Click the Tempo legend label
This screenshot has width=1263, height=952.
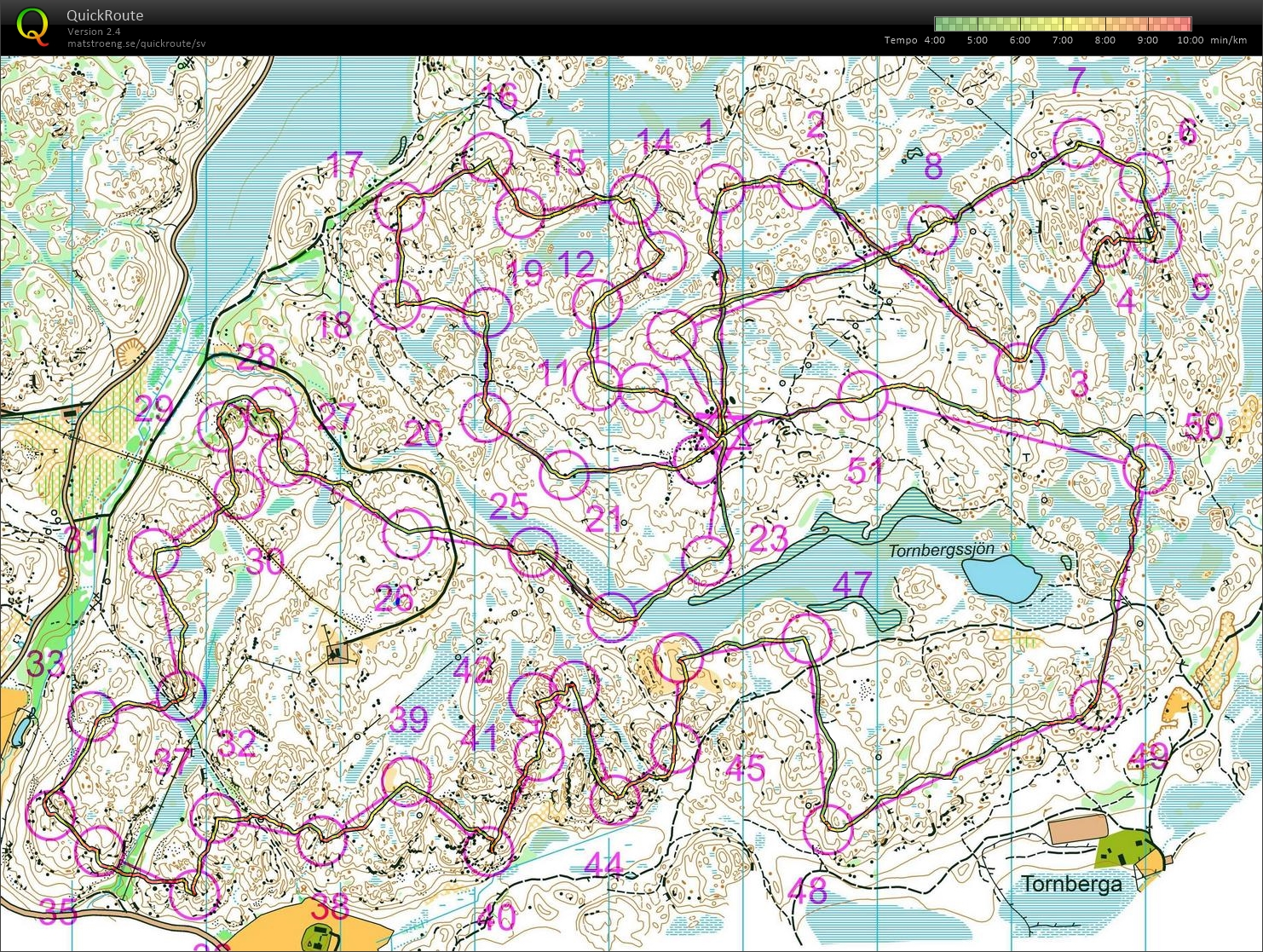901,40
